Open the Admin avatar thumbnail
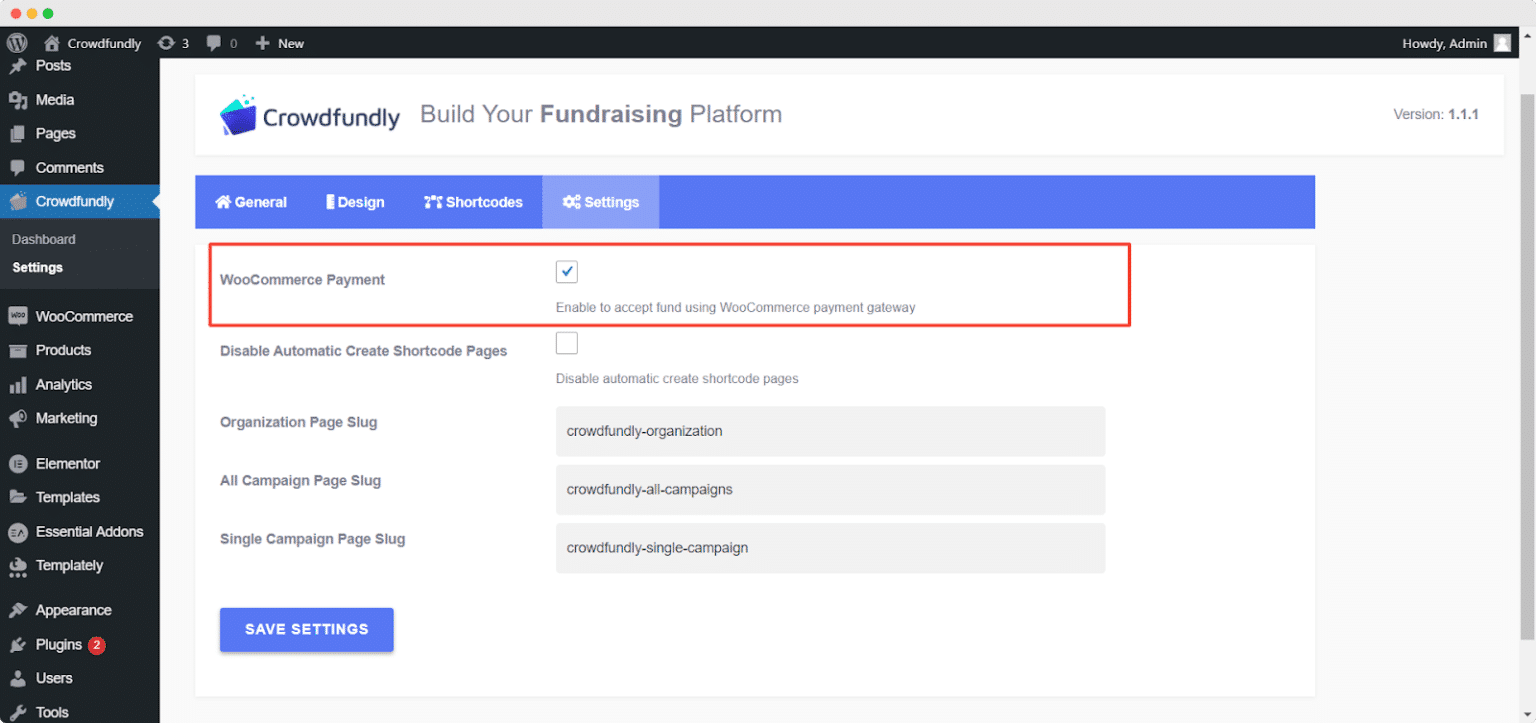The height and width of the screenshot is (723, 1536). click(x=1502, y=43)
